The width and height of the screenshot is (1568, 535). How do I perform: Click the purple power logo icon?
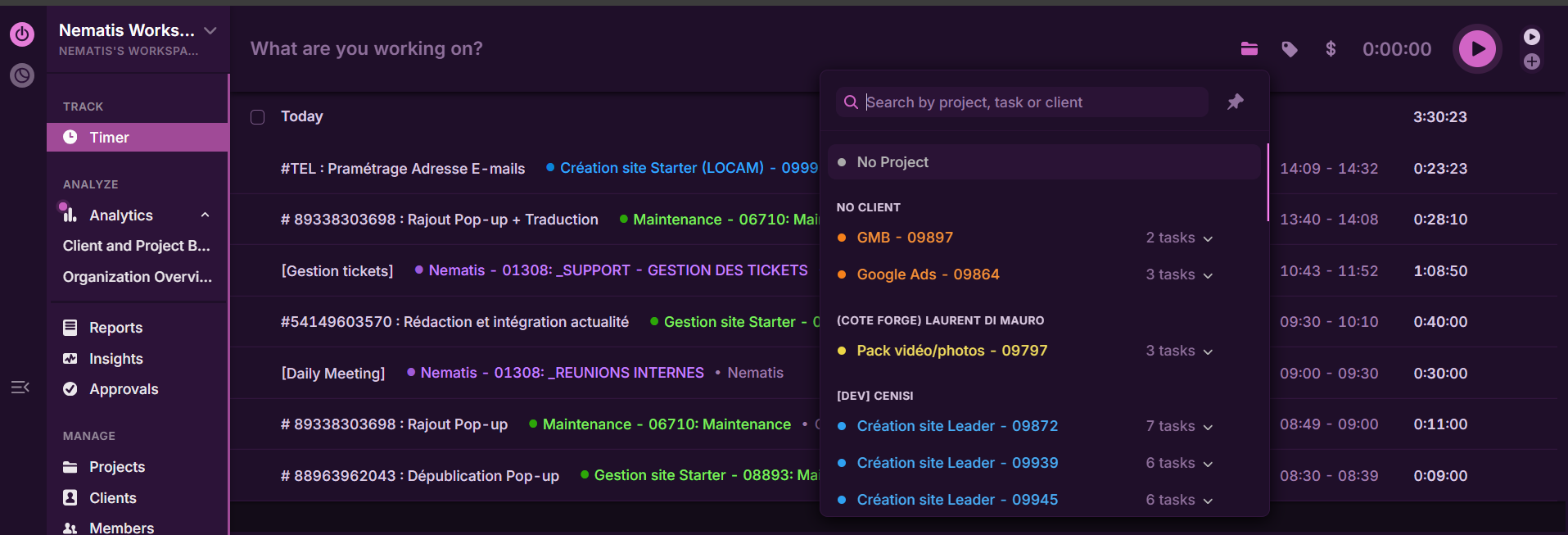(x=22, y=34)
